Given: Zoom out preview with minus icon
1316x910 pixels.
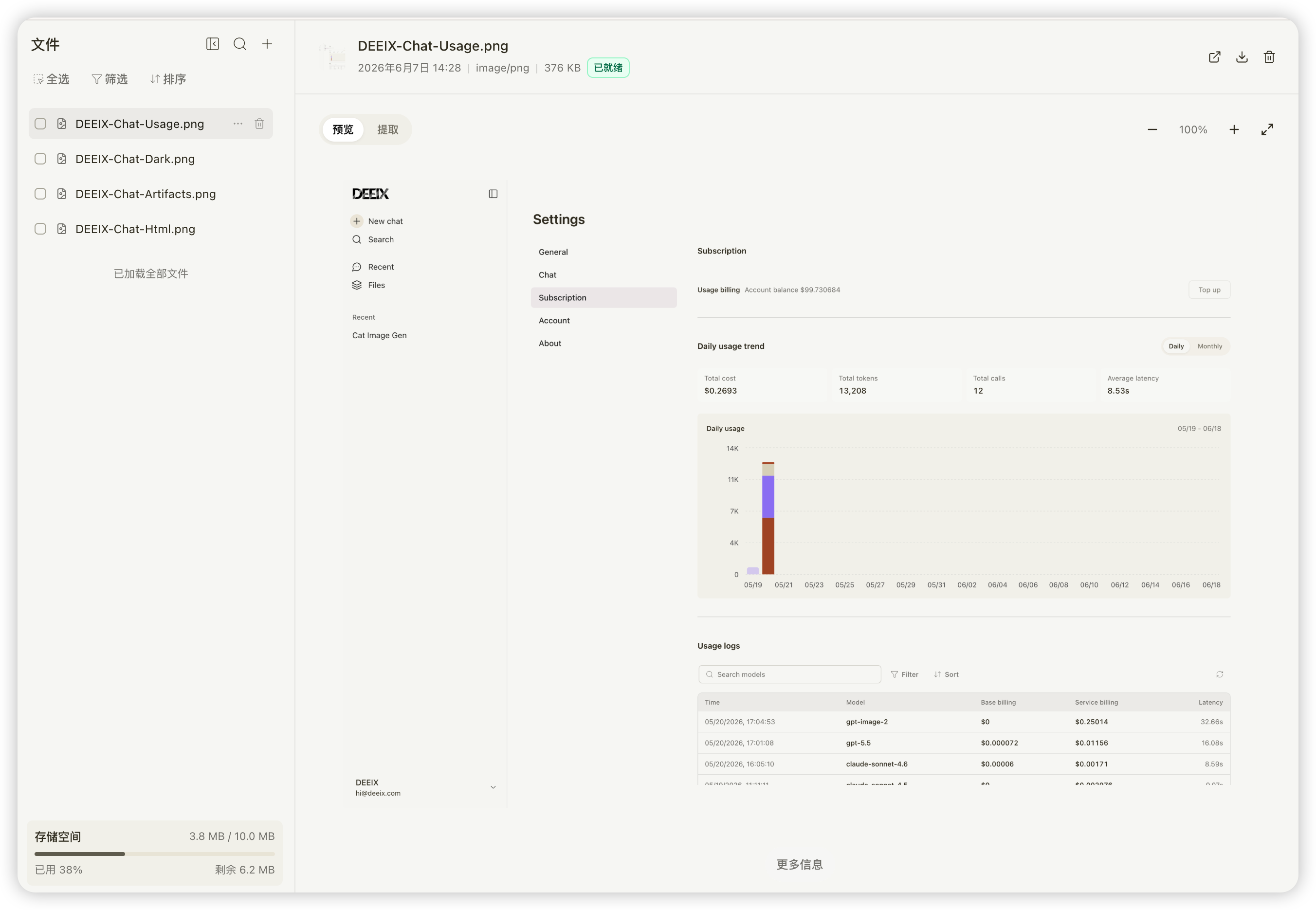Looking at the screenshot, I should (1152, 129).
